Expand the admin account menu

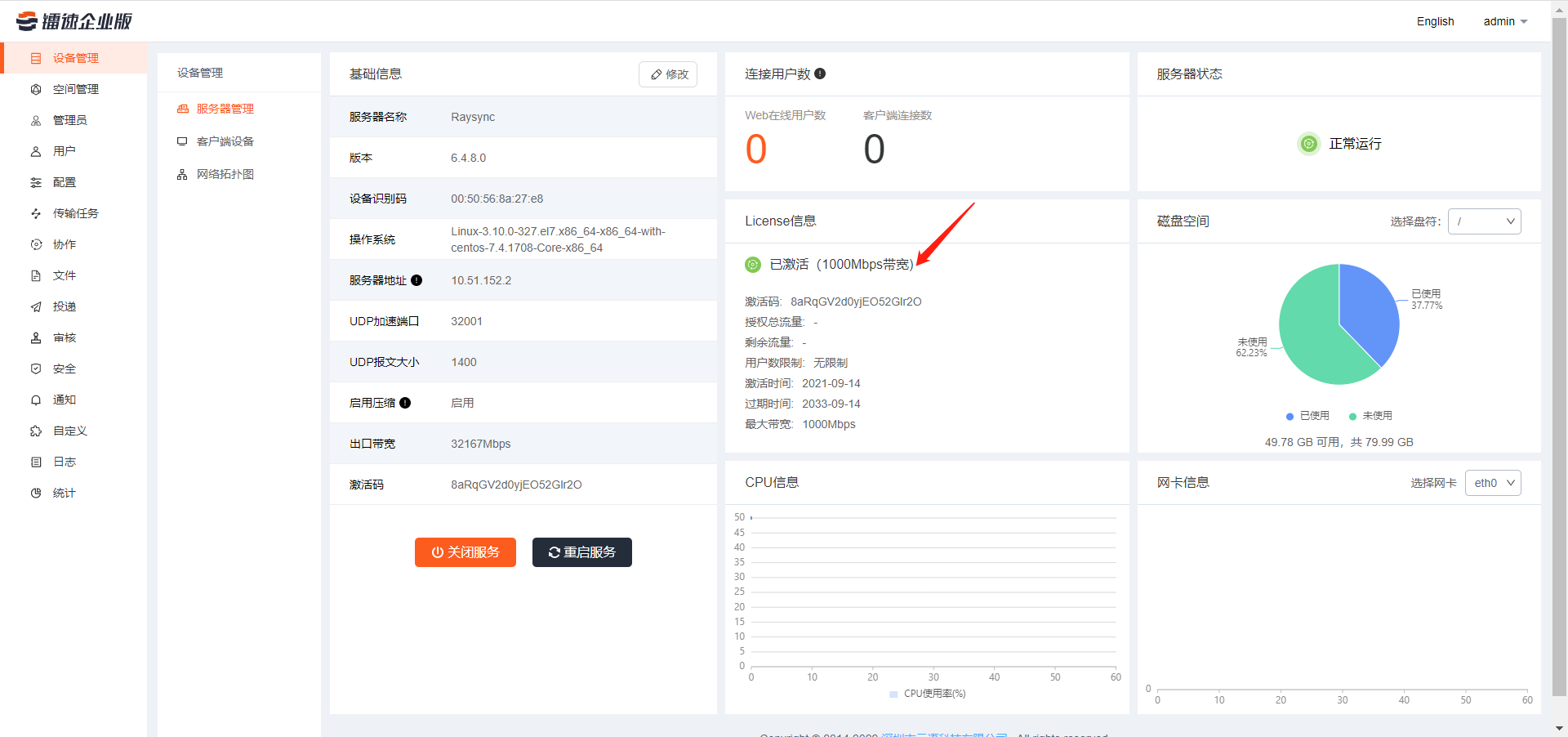1505,21
